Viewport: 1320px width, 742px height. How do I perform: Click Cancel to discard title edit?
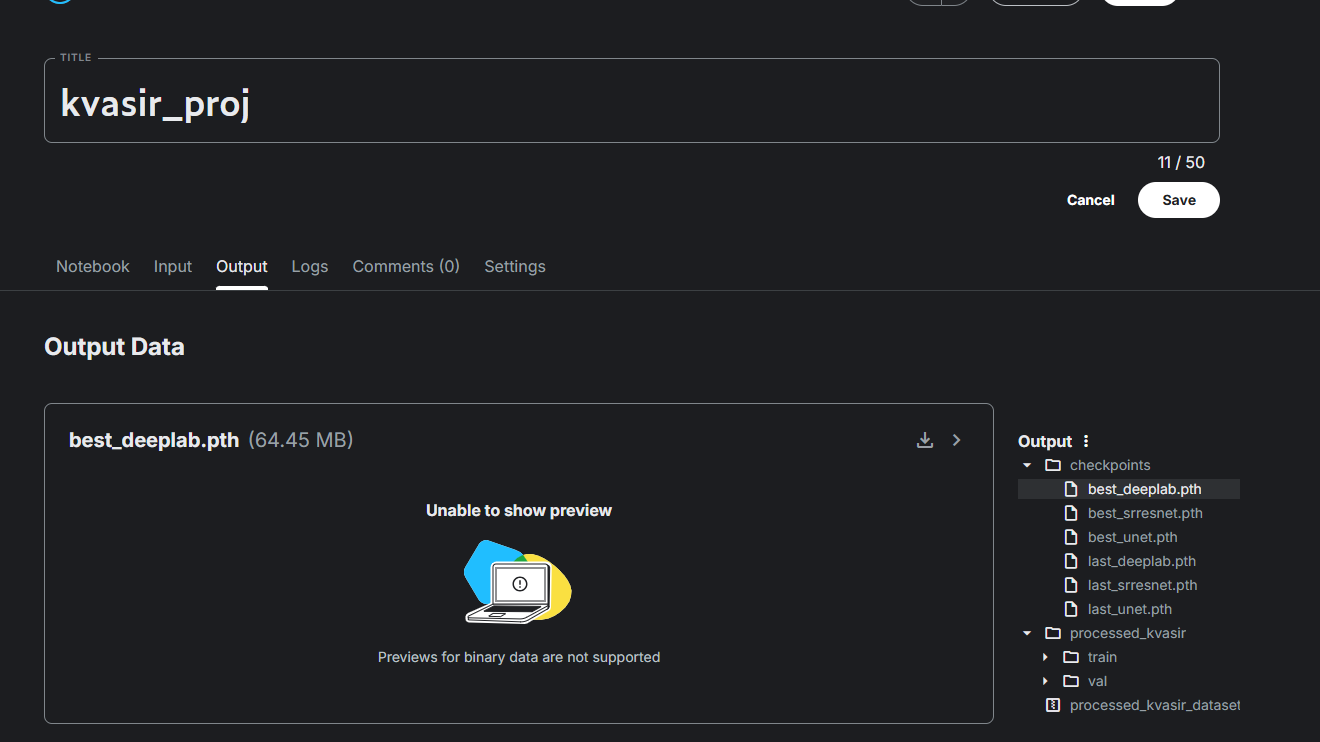click(1090, 200)
